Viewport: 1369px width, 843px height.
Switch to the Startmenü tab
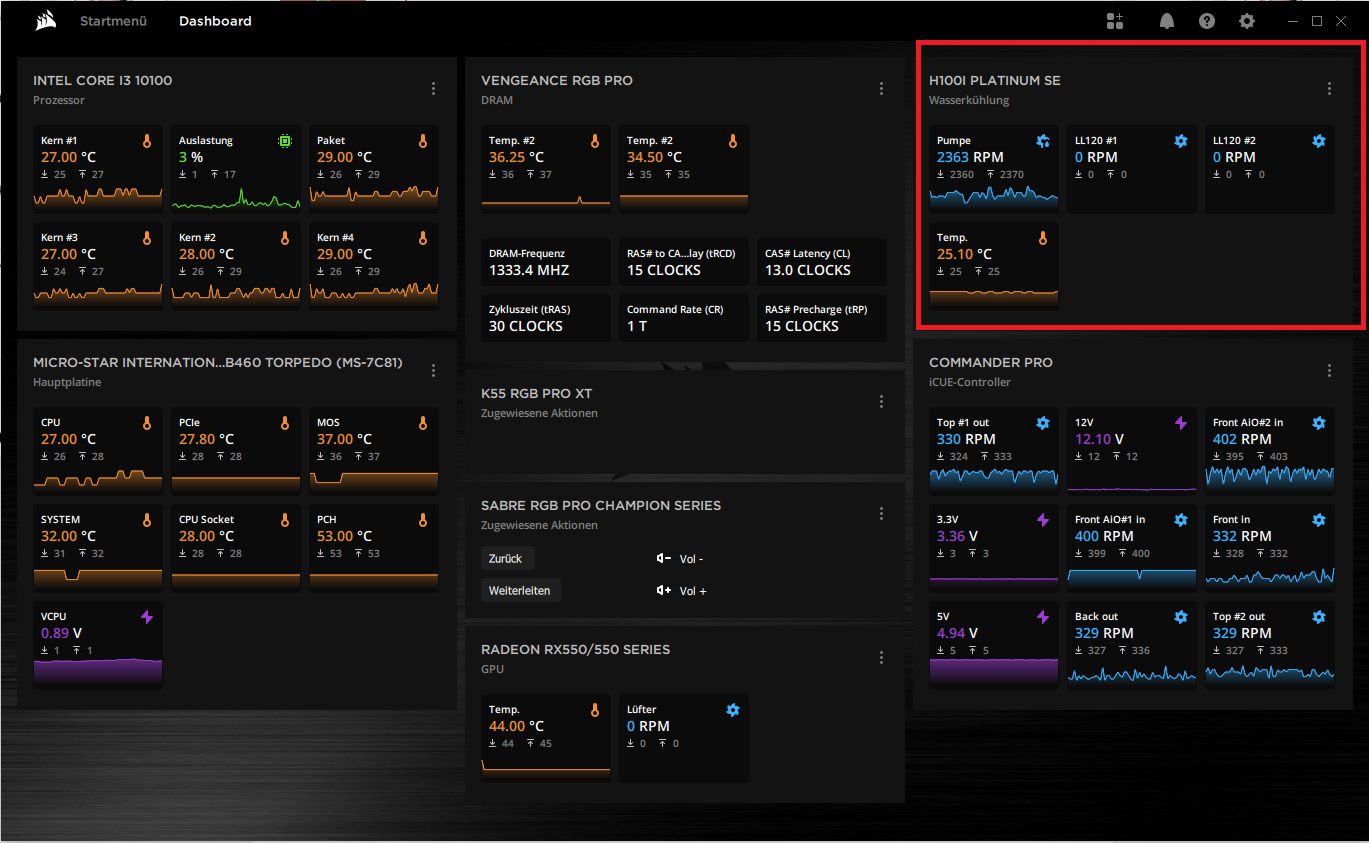112,21
